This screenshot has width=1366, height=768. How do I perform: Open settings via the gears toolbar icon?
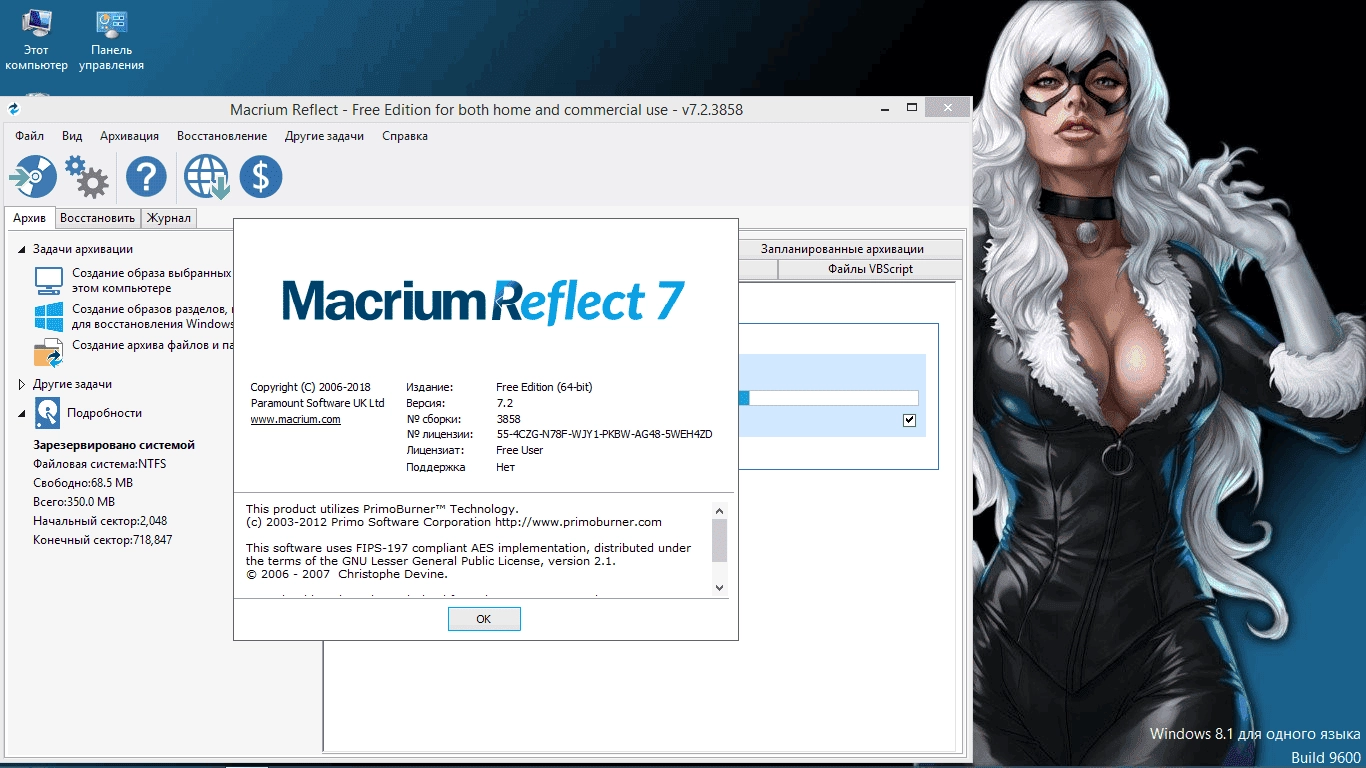tap(87, 177)
